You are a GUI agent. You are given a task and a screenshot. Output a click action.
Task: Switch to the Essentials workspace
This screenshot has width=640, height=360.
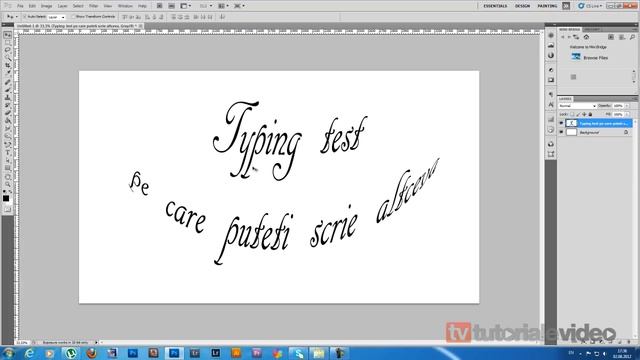(x=495, y=6)
